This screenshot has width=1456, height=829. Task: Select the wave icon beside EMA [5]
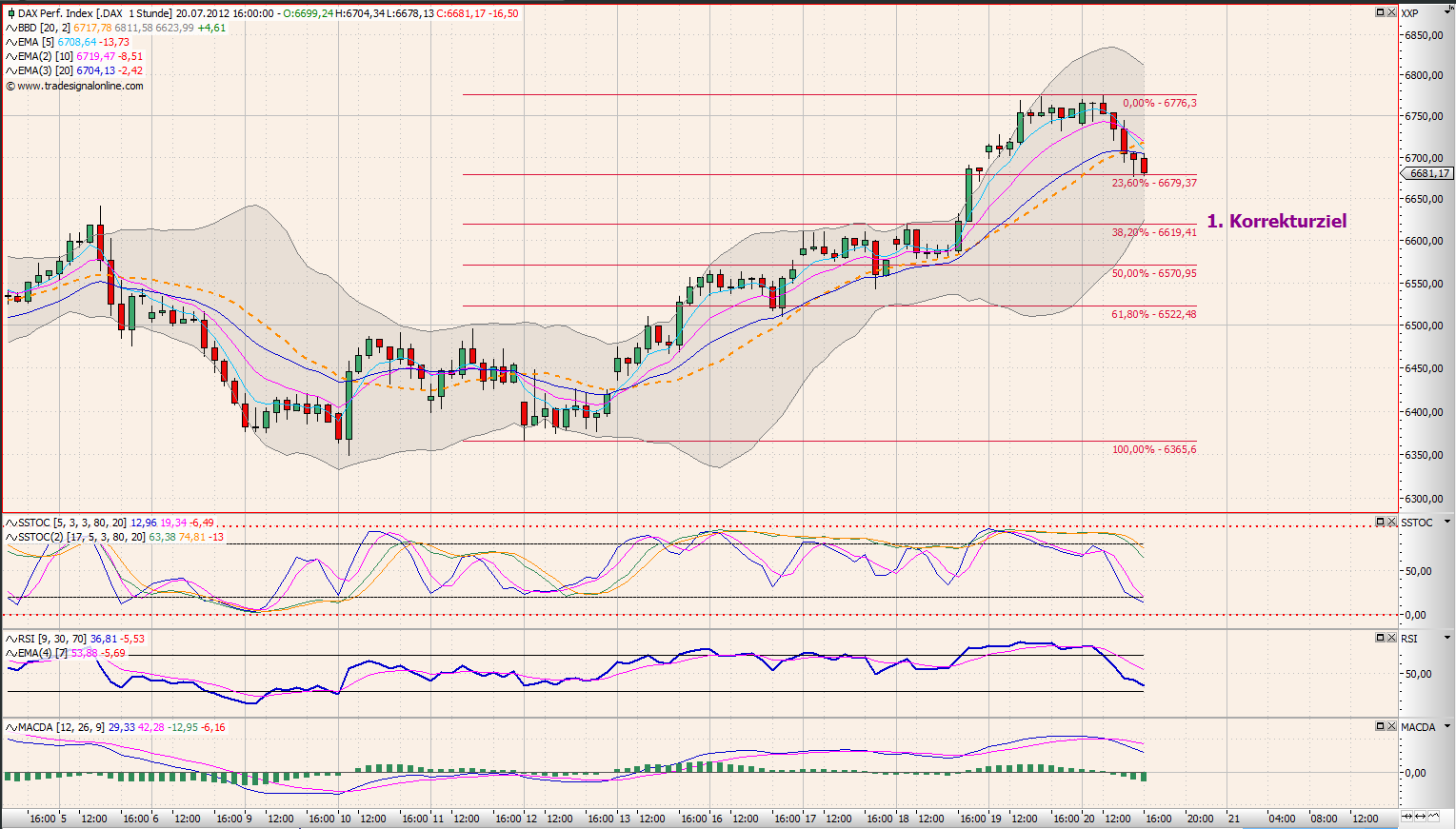10,42
